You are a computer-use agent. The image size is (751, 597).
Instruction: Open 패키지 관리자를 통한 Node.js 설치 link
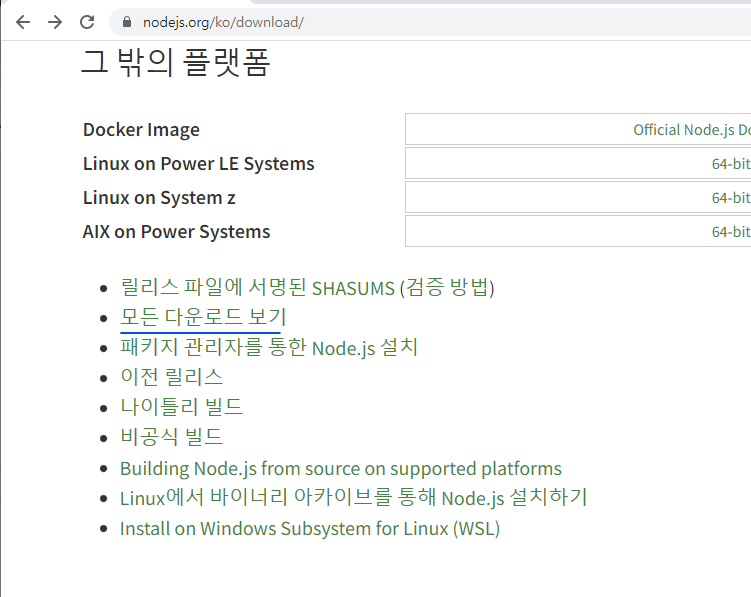coord(269,347)
